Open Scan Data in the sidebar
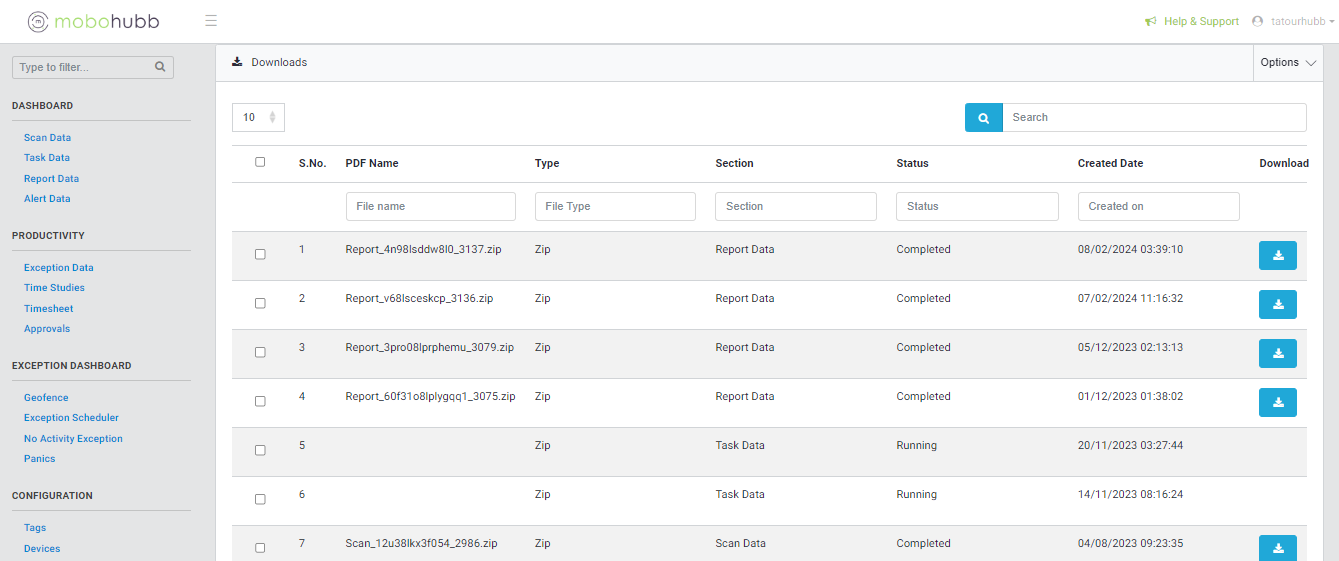 point(47,138)
